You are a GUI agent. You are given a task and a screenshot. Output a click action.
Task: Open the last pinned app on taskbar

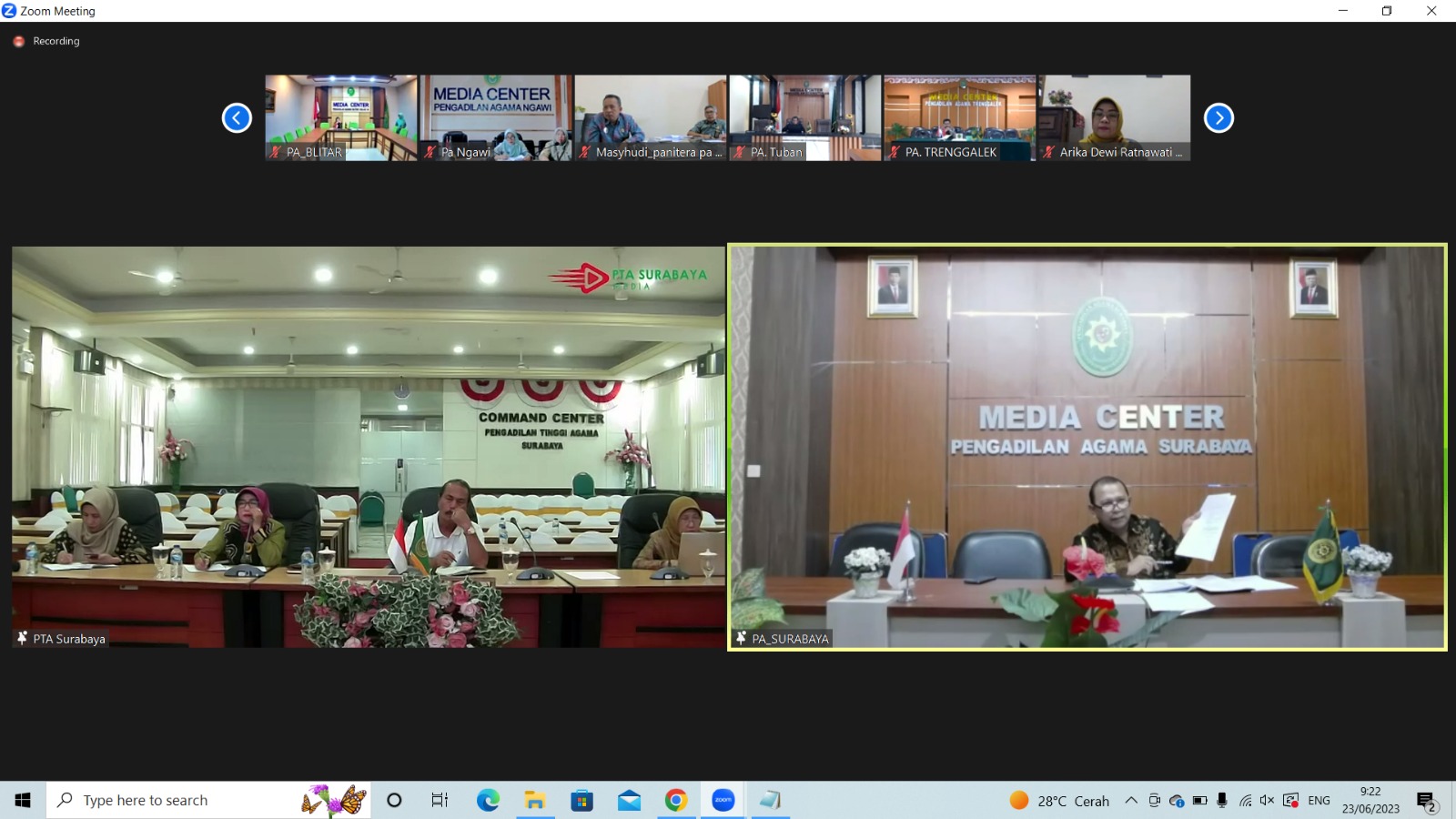pos(771,800)
